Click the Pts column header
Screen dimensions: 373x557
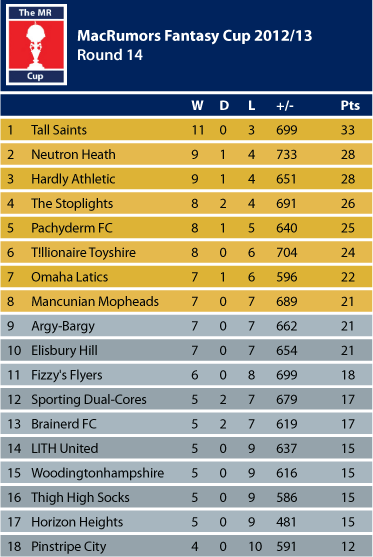[x=350, y=106]
